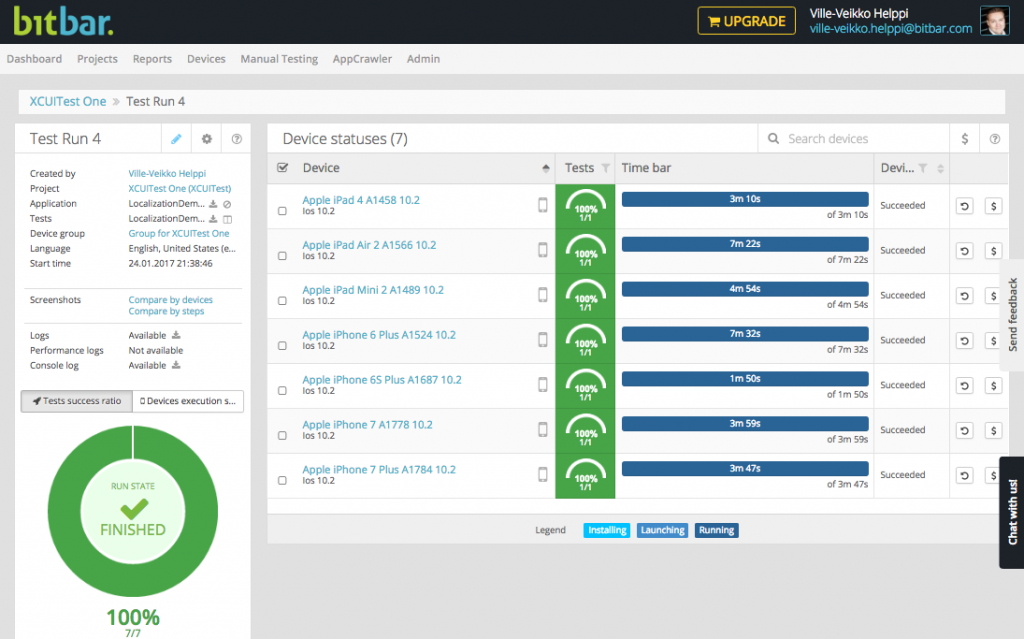Retry run for Apple iPhone 6 Plus A1524
Image resolution: width=1024 pixels, height=639 pixels.
965,340
